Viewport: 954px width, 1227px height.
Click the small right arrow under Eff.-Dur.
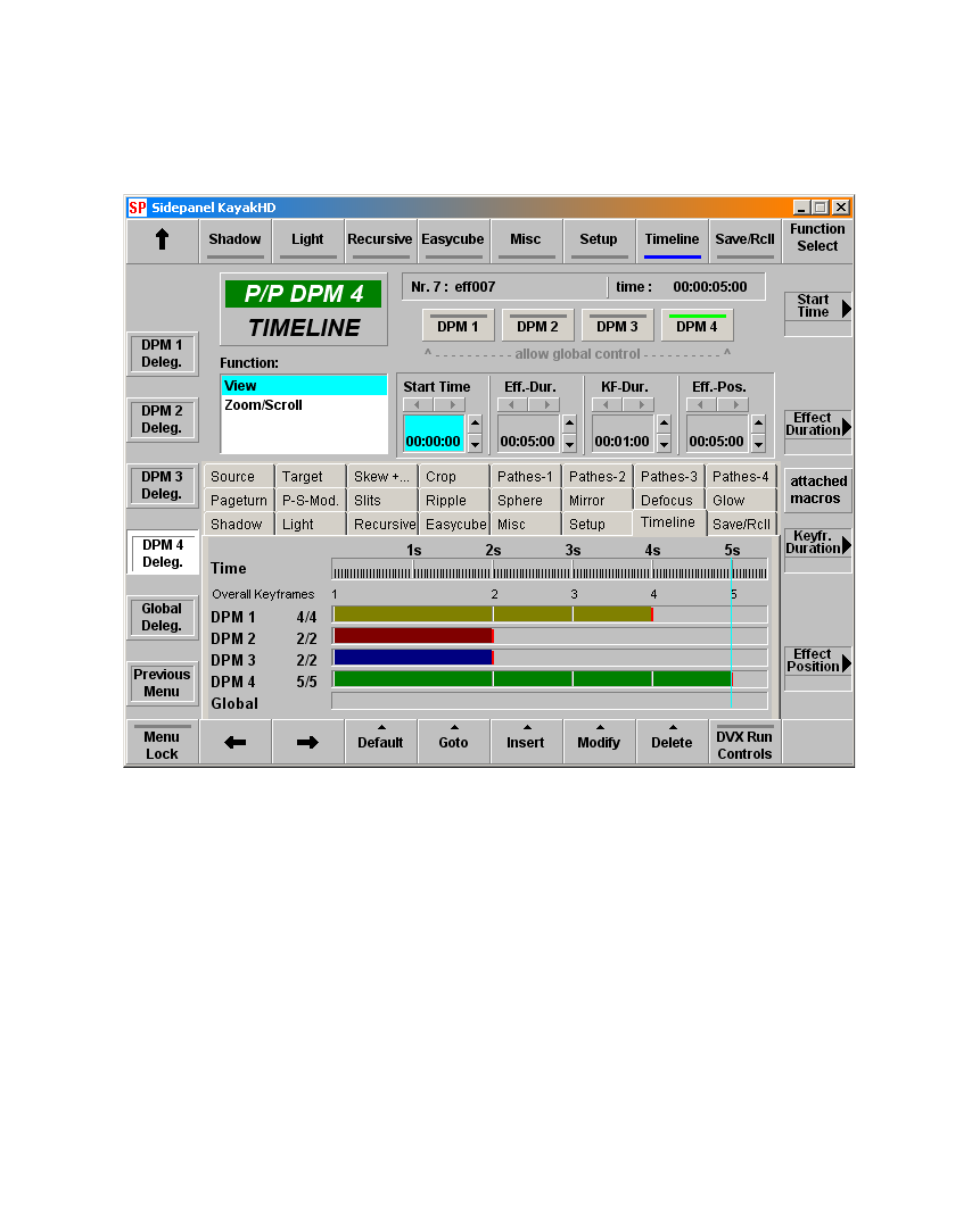(544, 404)
